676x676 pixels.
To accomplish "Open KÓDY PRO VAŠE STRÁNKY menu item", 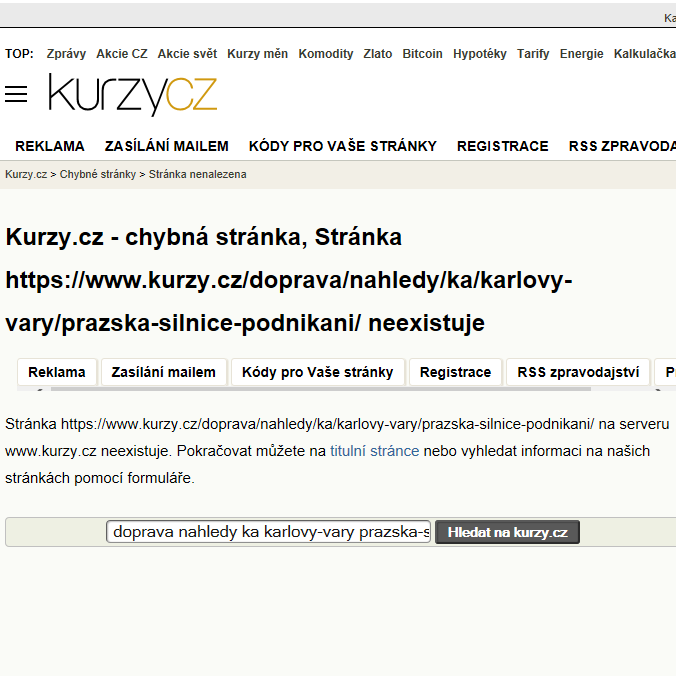I will coord(342,146).
